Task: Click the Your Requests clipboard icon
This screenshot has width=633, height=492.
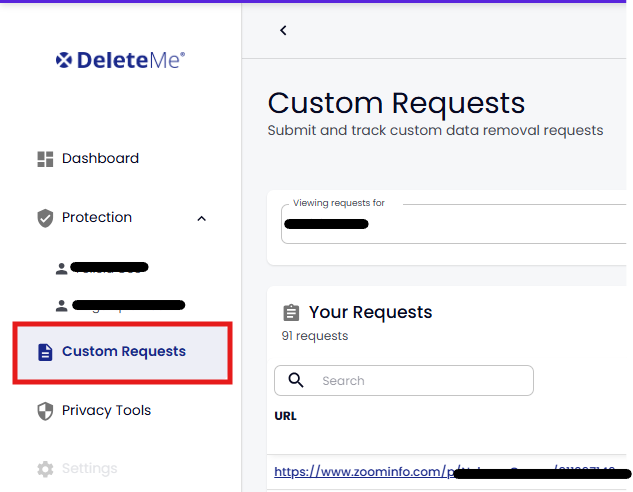Action: 291,313
